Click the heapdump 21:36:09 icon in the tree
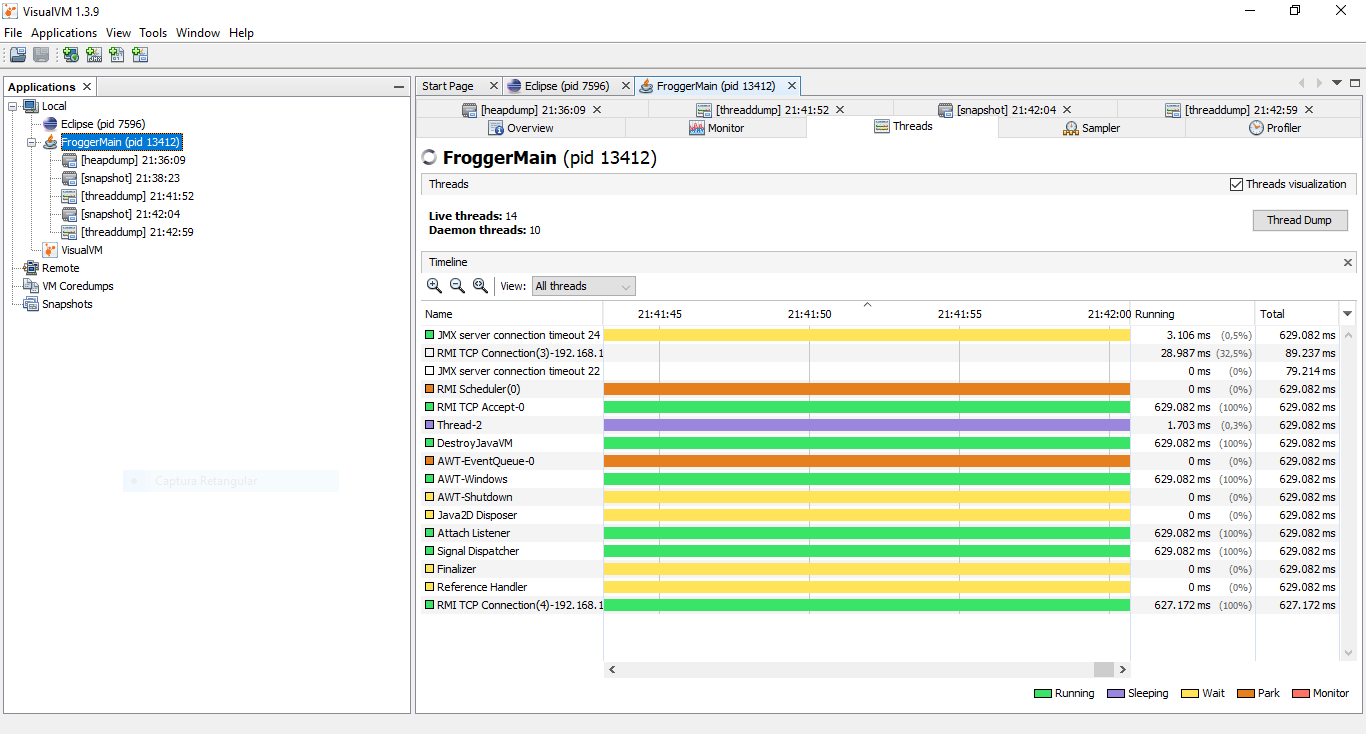The width and height of the screenshot is (1366, 734). [69, 160]
